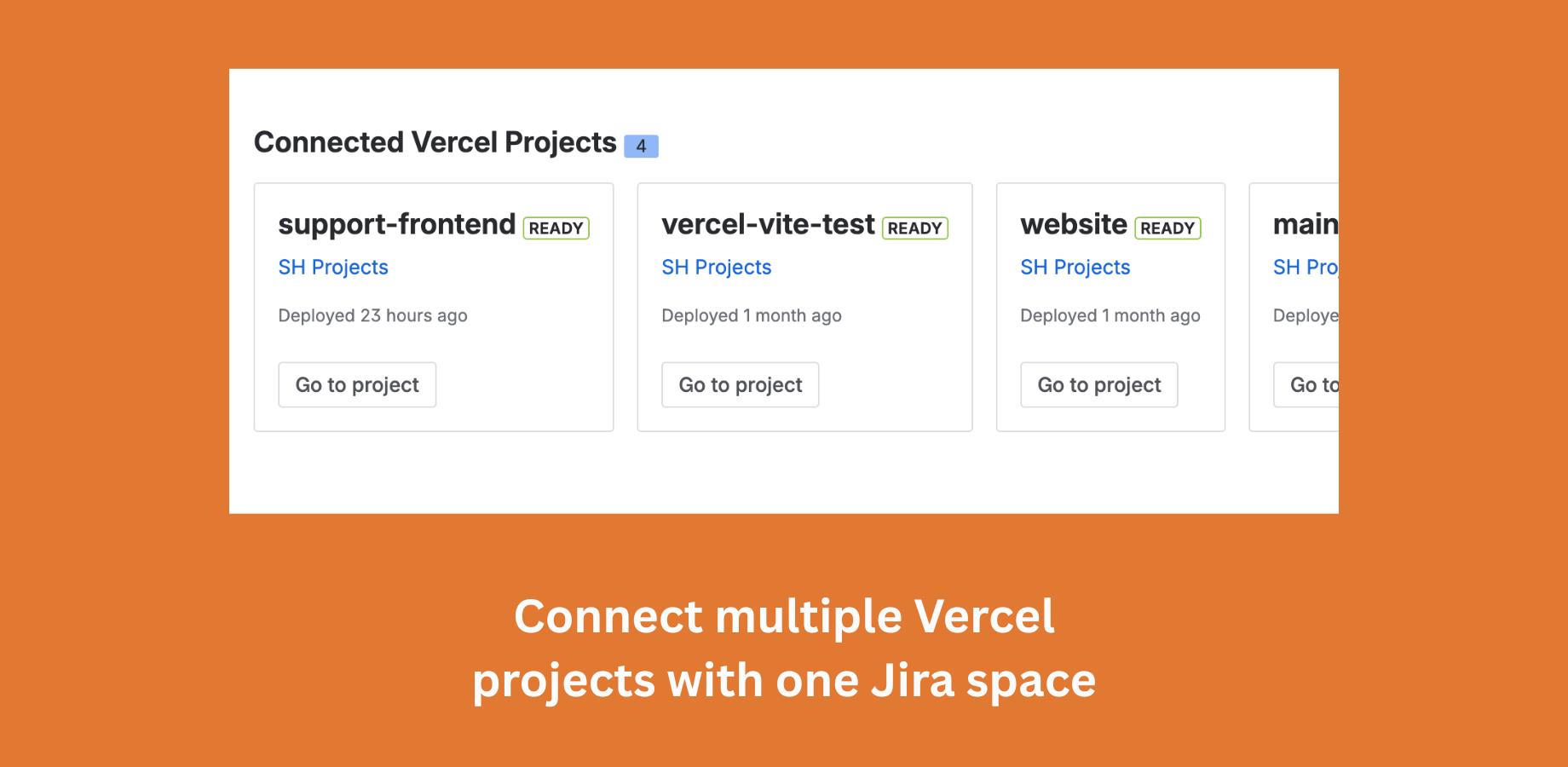Click "Go to project" under website
1568x767 pixels.
tap(1098, 384)
